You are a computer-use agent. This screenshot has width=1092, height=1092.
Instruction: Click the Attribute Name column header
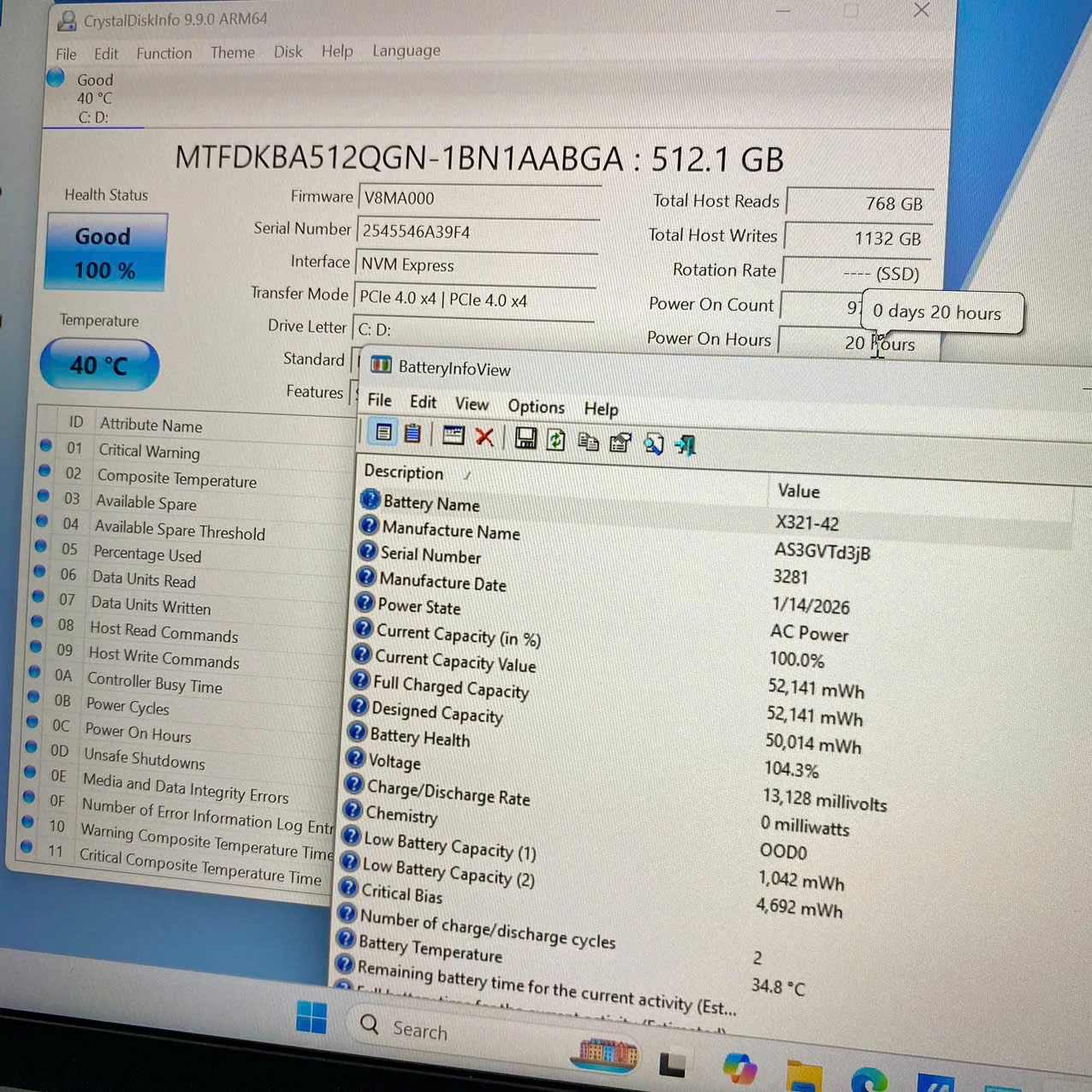(151, 424)
